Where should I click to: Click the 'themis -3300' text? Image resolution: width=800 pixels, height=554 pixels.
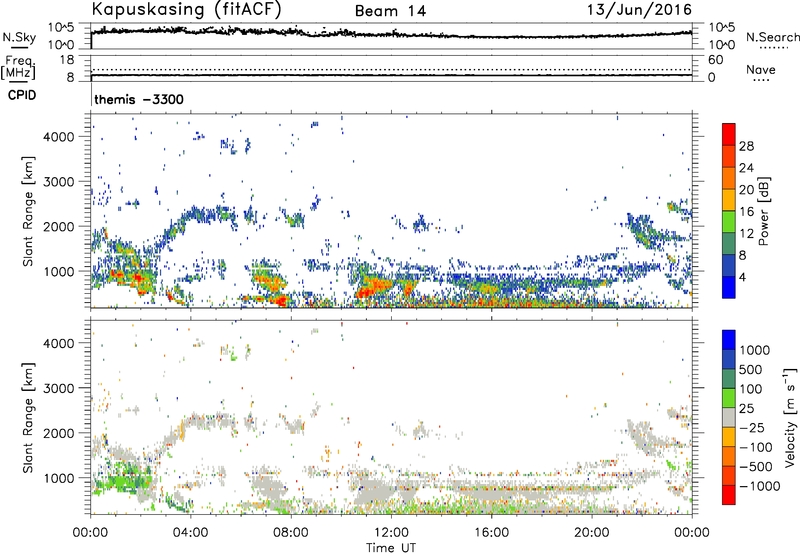[x=139, y=99]
